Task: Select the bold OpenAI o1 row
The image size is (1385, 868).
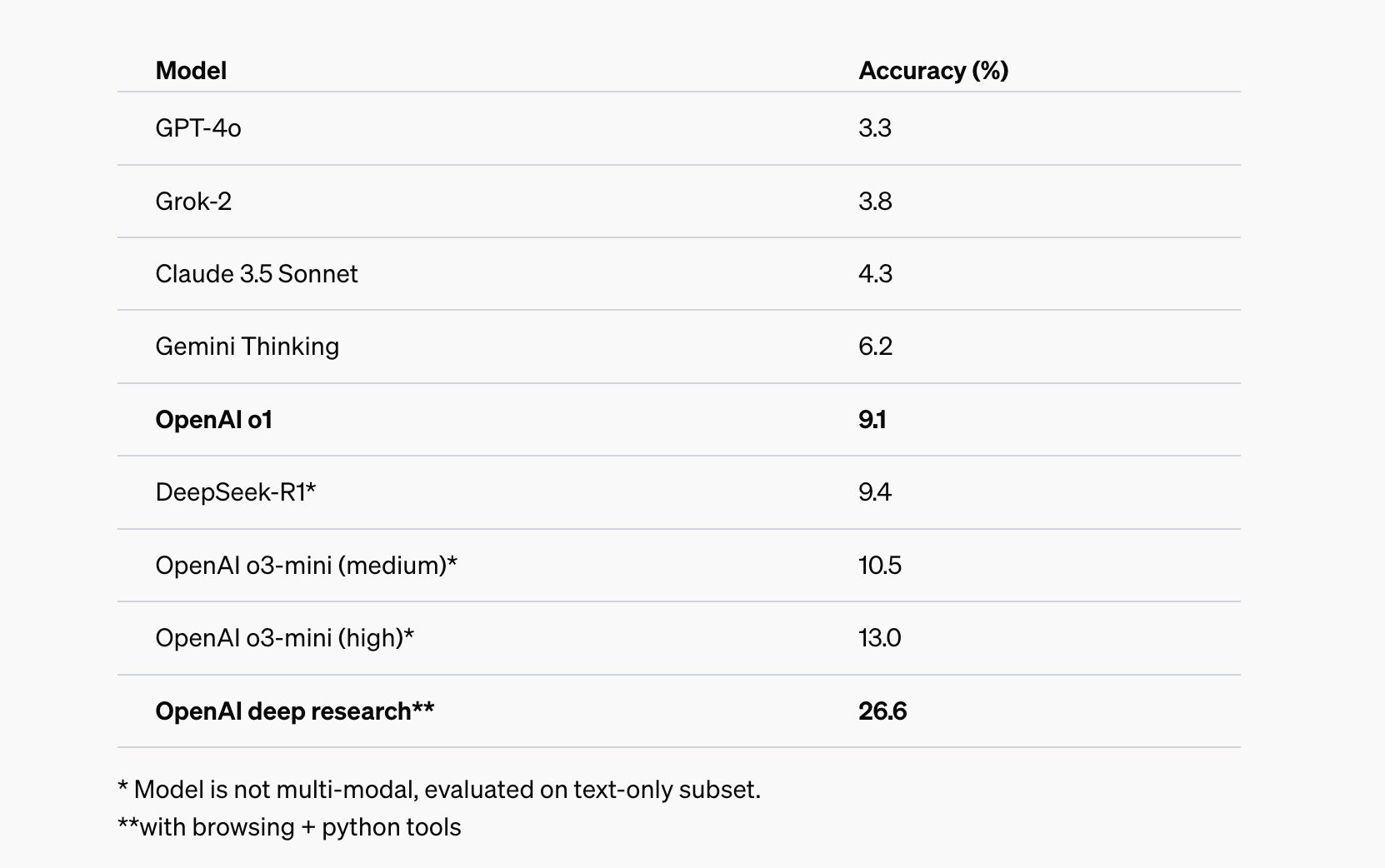Action: (x=678, y=420)
